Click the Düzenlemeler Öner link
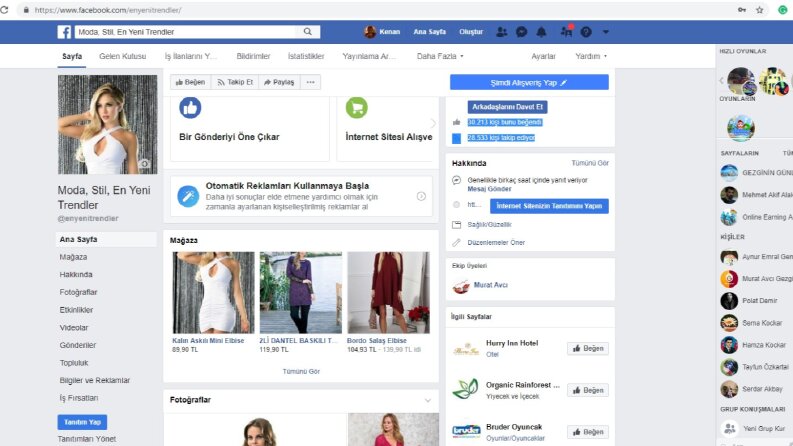This screenshot has width=793, height=446. click(x=496, y=243)
